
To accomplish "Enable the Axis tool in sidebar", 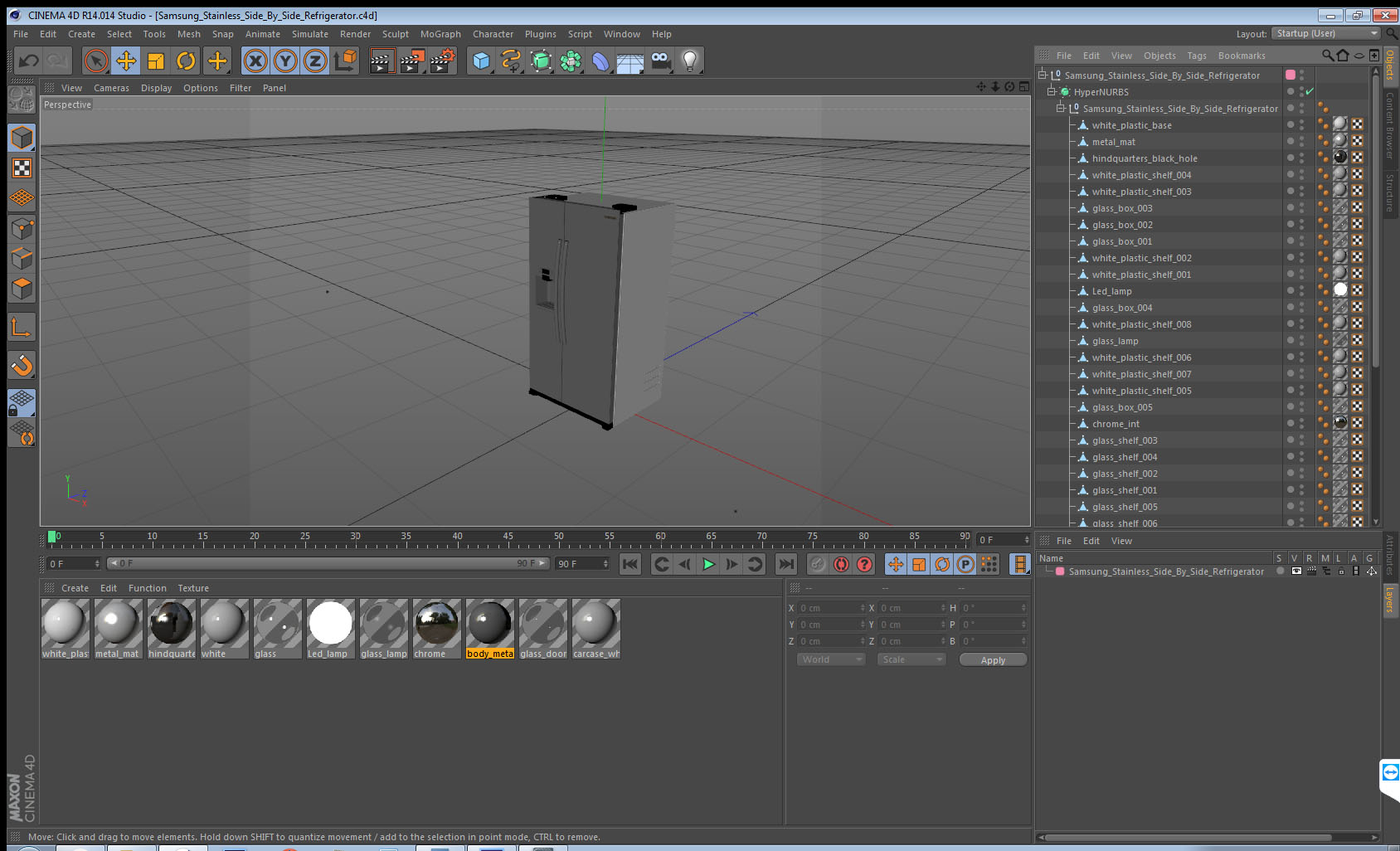I will click(x=22, y=328).
